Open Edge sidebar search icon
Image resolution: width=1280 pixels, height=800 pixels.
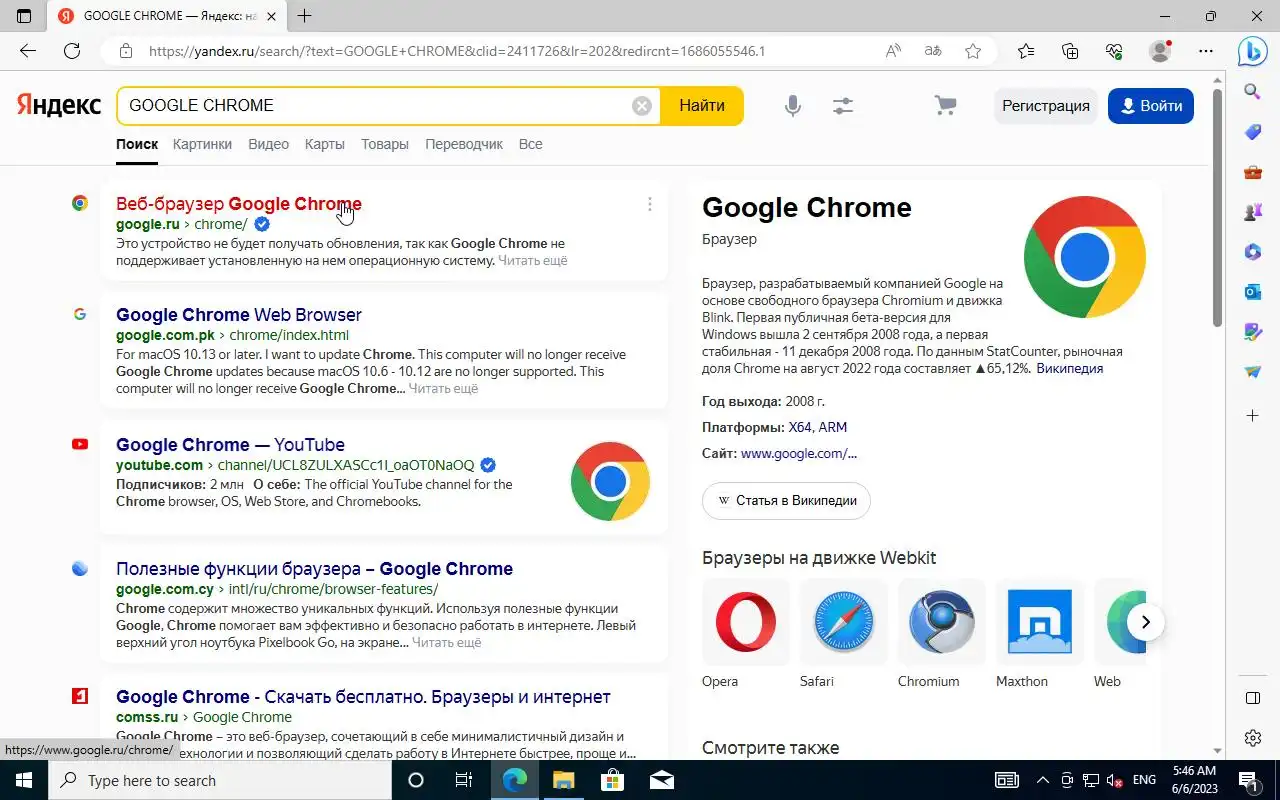point(1253,92)
